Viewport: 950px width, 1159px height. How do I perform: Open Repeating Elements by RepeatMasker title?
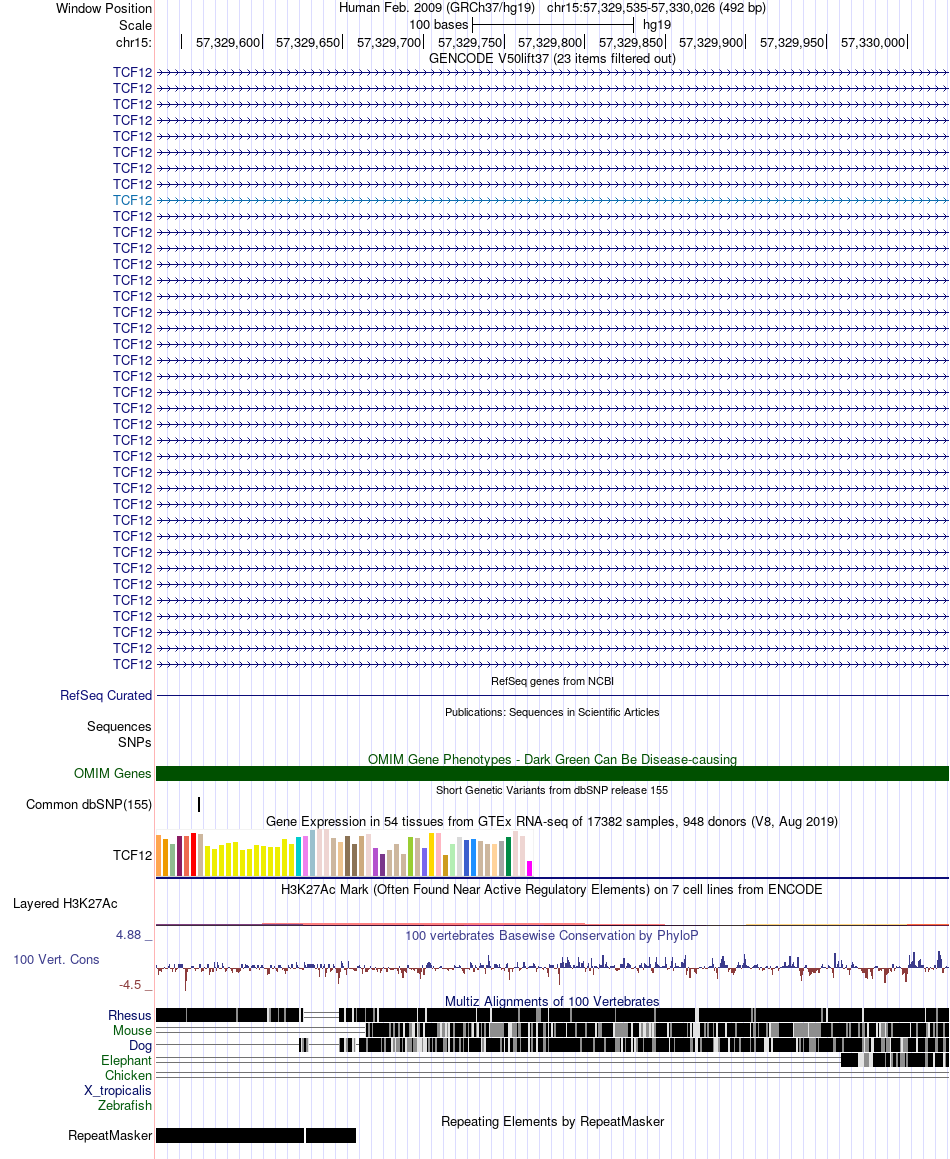click(552, 1121)
